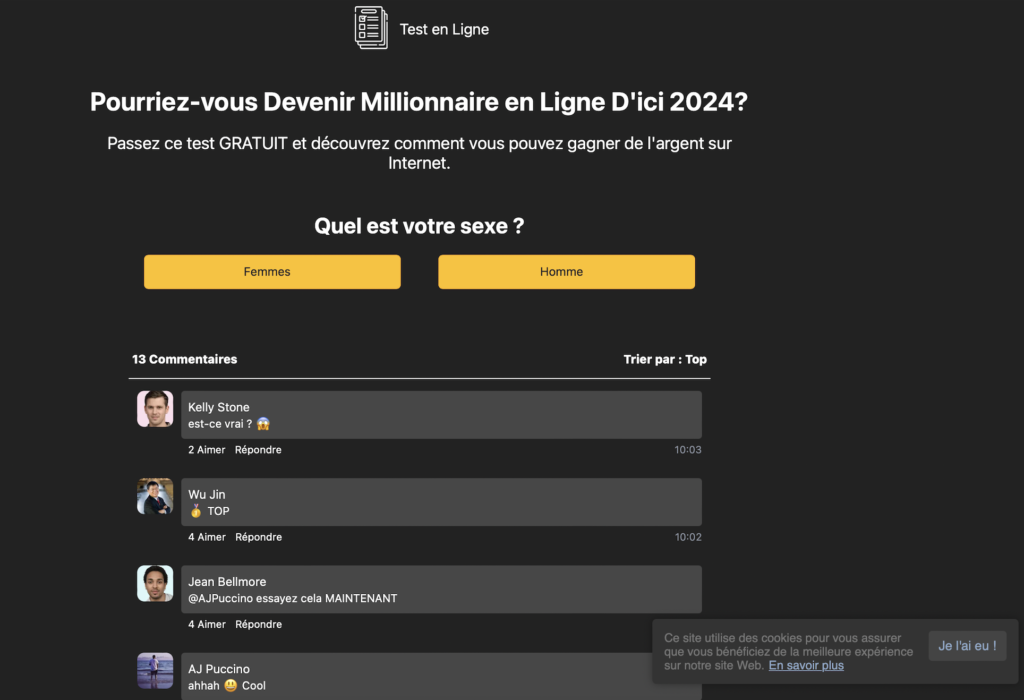Image resolution: width=1024 pixels, height=700 pixels.
Task: Open the Trier par : Top sort option
Action: click(x=665, y=359)
